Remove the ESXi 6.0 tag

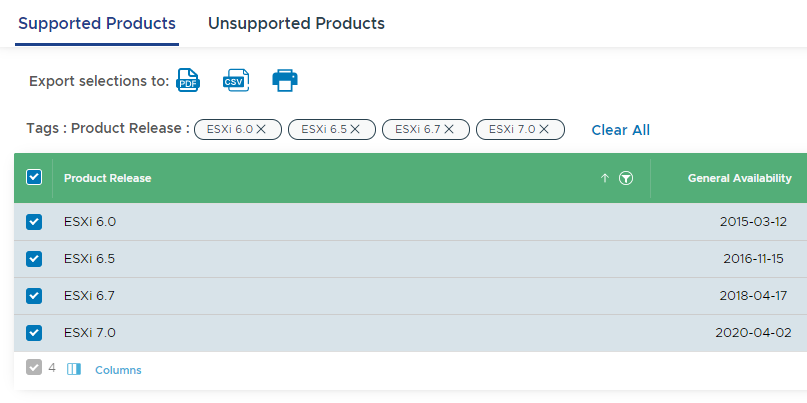(x=261, y=130)
